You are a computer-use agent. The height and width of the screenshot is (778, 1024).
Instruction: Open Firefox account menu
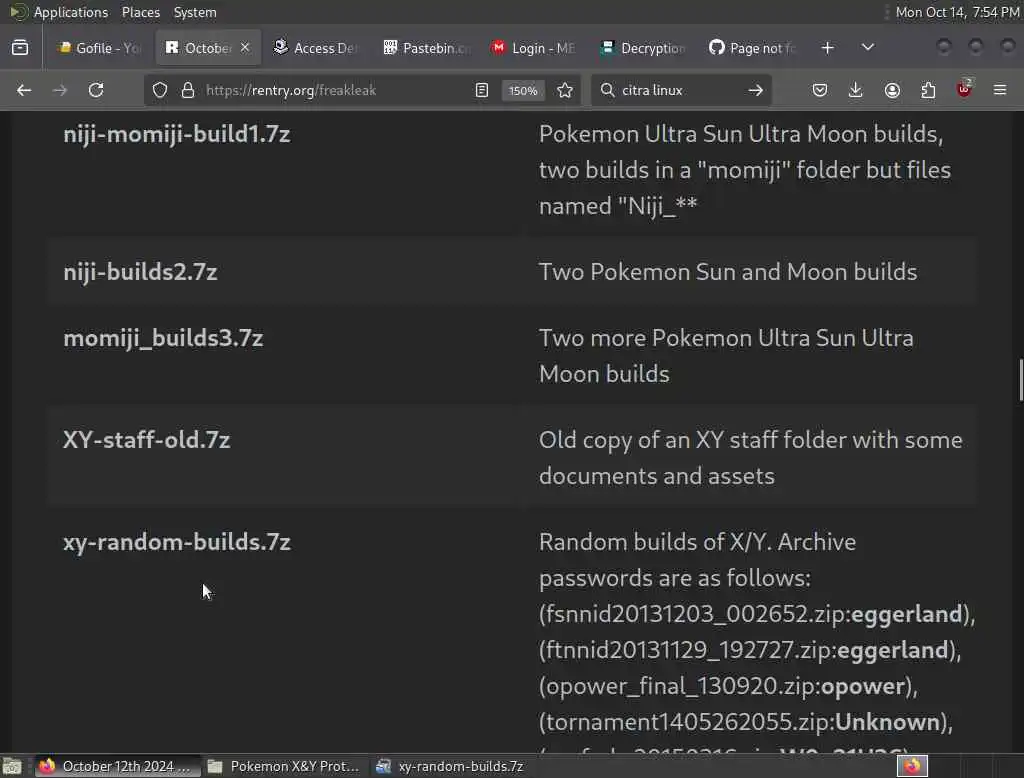(x=892, y=90)
